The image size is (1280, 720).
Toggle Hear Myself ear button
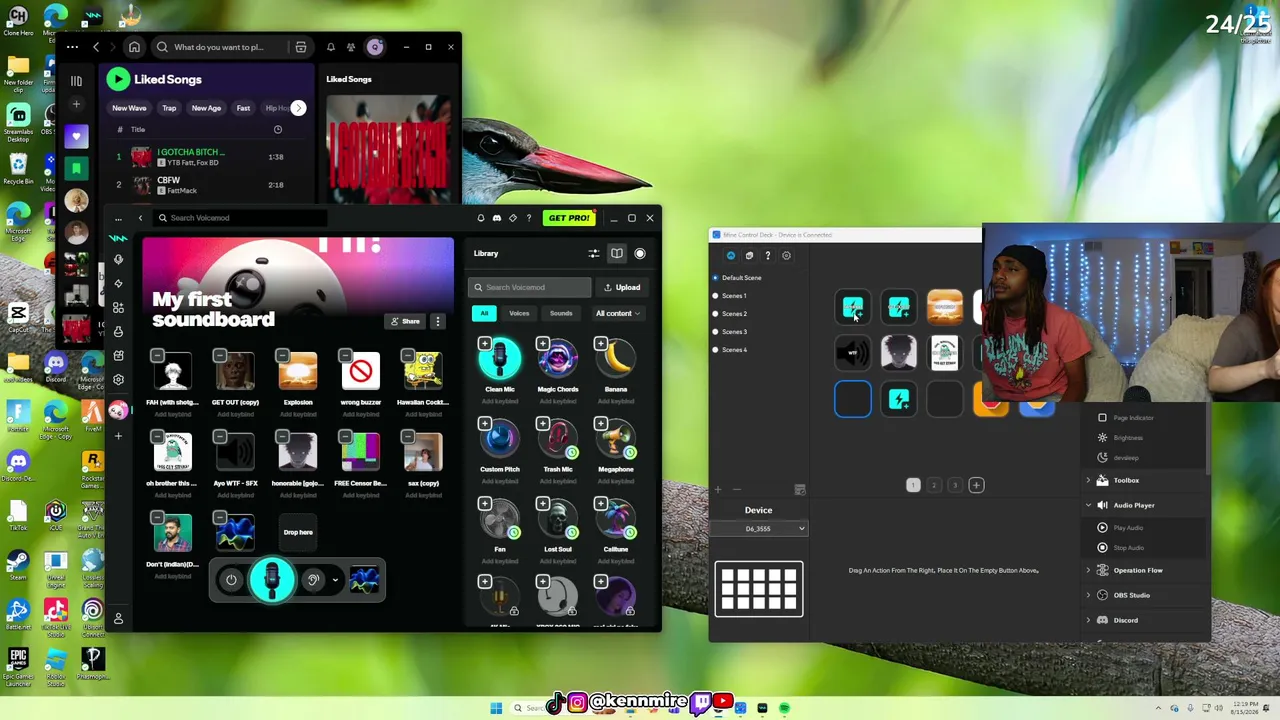point(313,580)
